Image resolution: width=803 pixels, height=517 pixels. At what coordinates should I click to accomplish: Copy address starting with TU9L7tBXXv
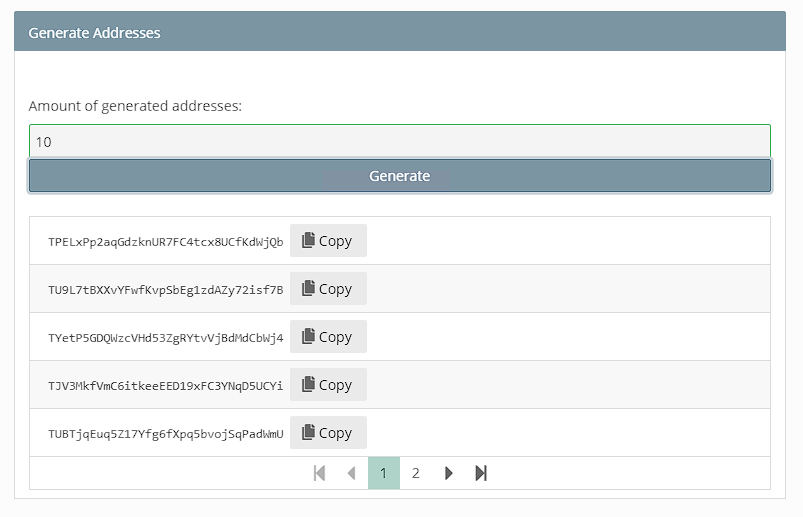coord(328,289)
